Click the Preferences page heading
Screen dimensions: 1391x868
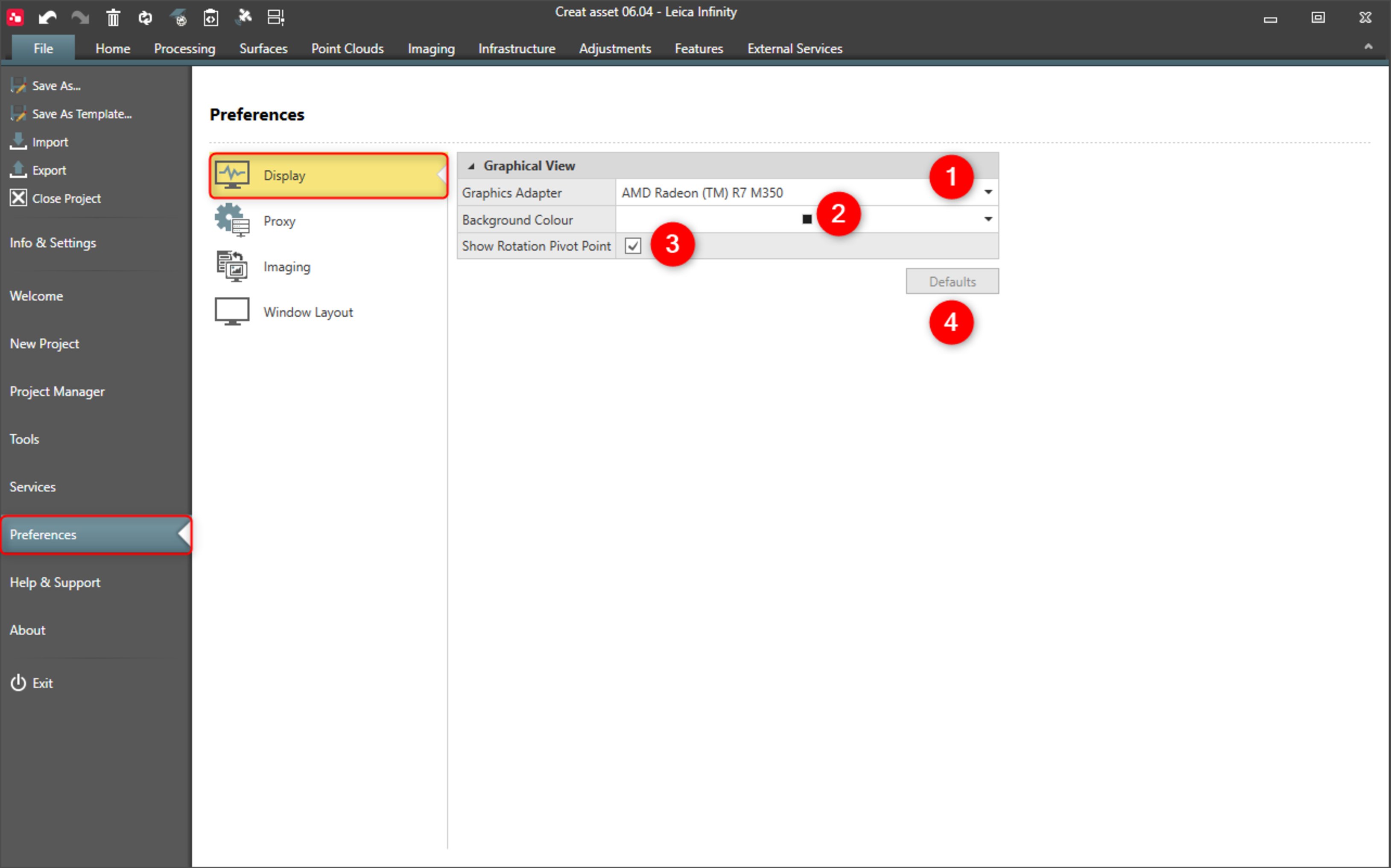[257, 115]
